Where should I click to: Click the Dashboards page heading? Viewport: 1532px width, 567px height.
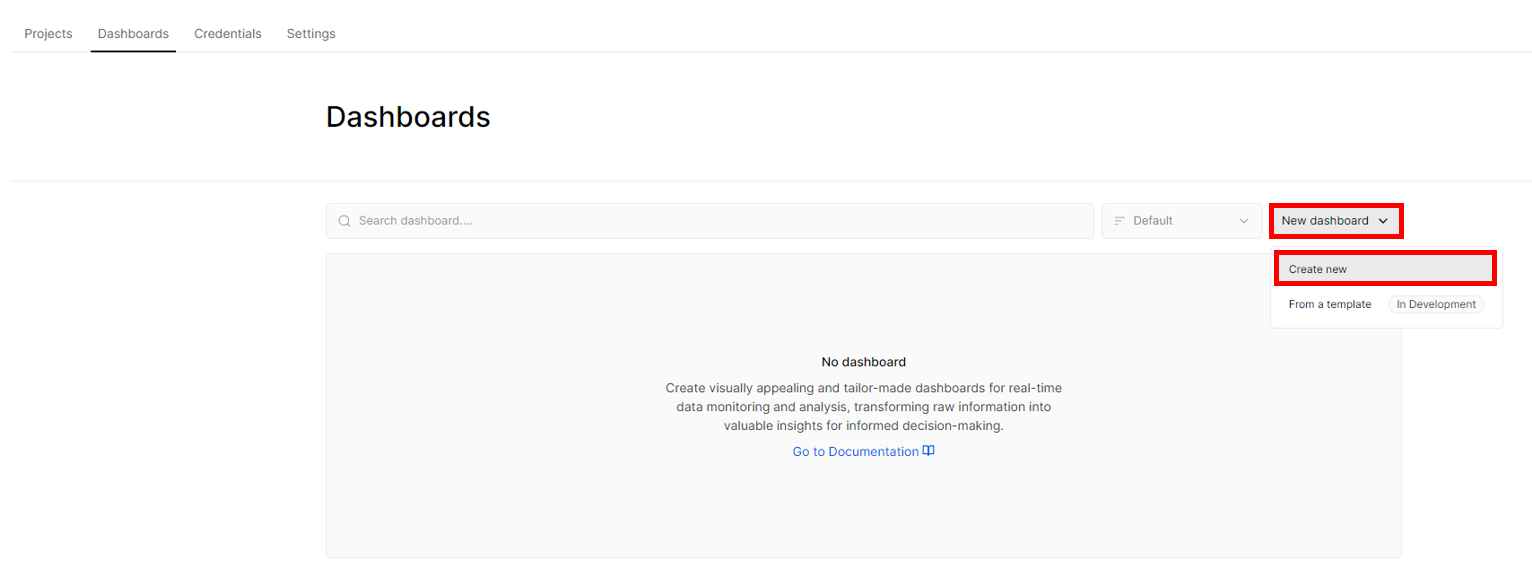tap(408, 117)
